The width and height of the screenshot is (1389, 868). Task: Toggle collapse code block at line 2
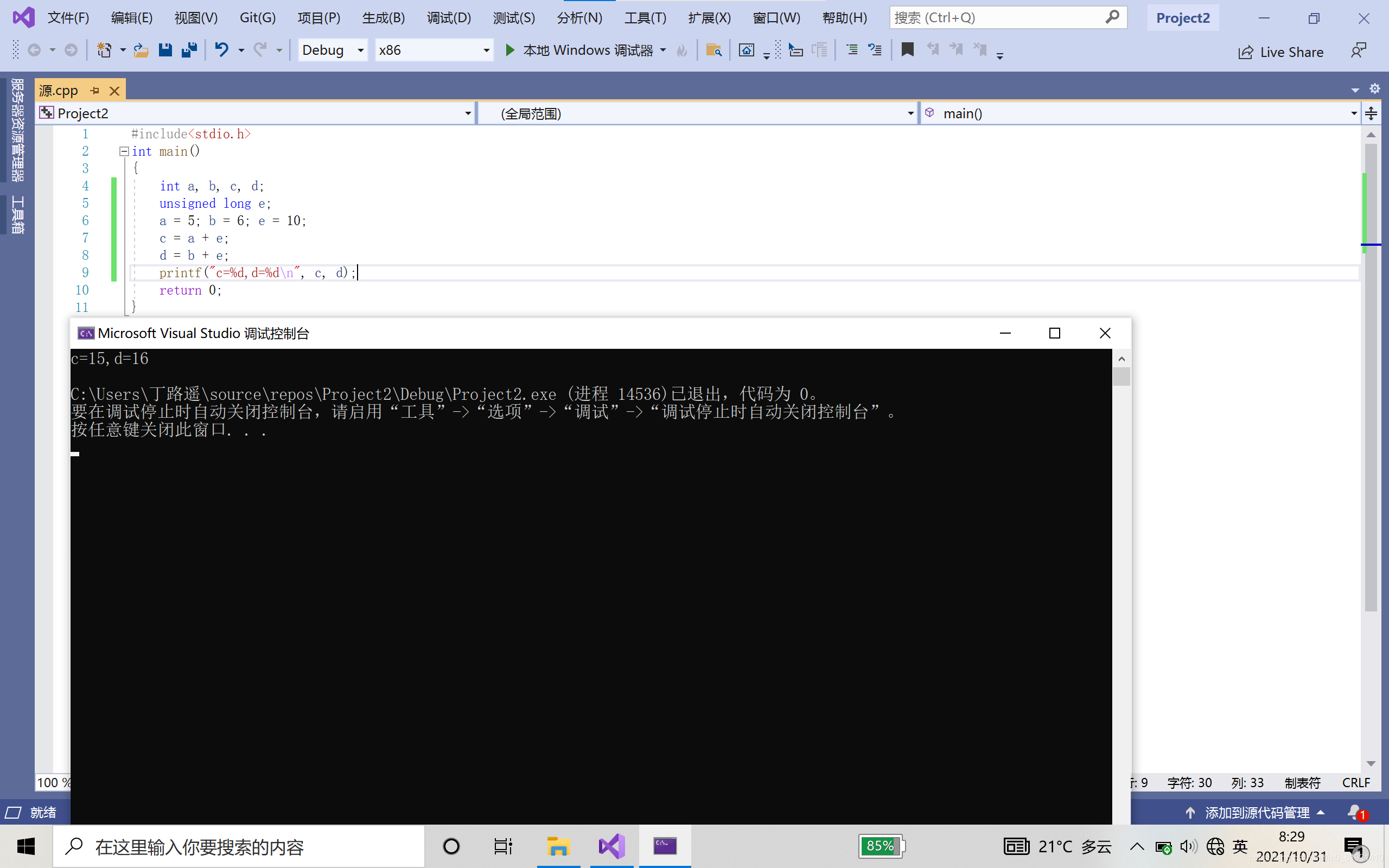(x=123, y=151)
